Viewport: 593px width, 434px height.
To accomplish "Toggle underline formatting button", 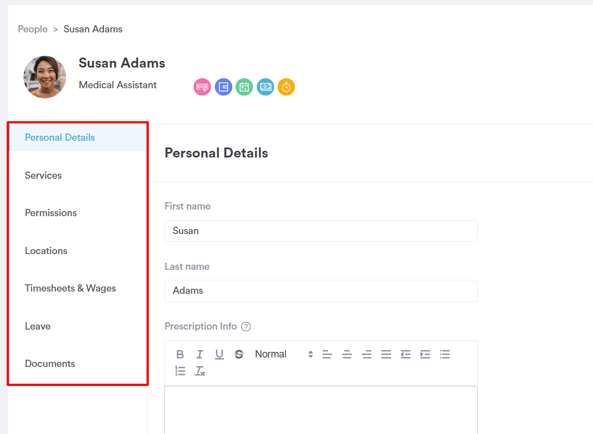I will click(x=219, y=354).
